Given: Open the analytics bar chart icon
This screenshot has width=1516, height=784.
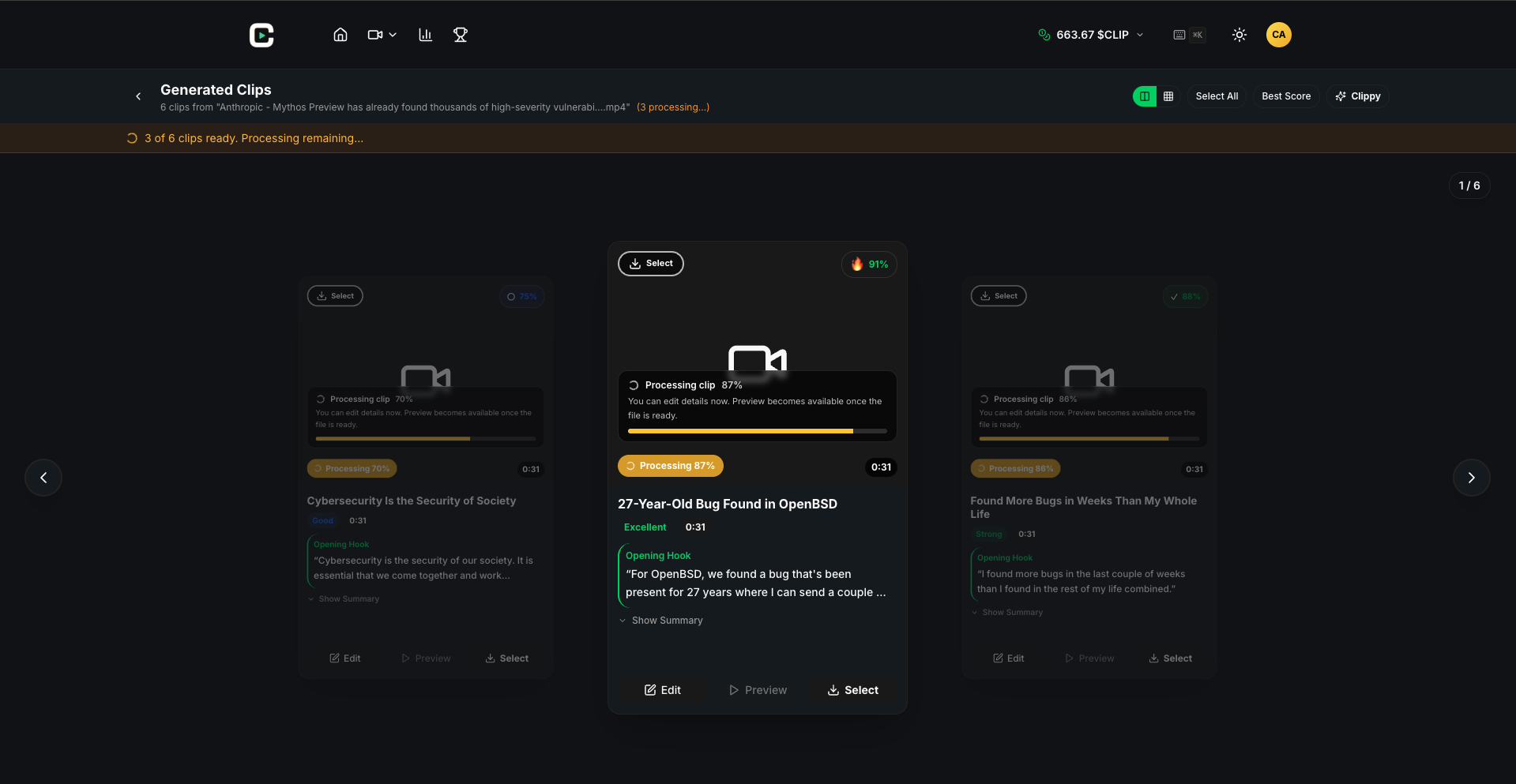Looking at the screenshot, I should pyautogui.click(x=425, y=35).
